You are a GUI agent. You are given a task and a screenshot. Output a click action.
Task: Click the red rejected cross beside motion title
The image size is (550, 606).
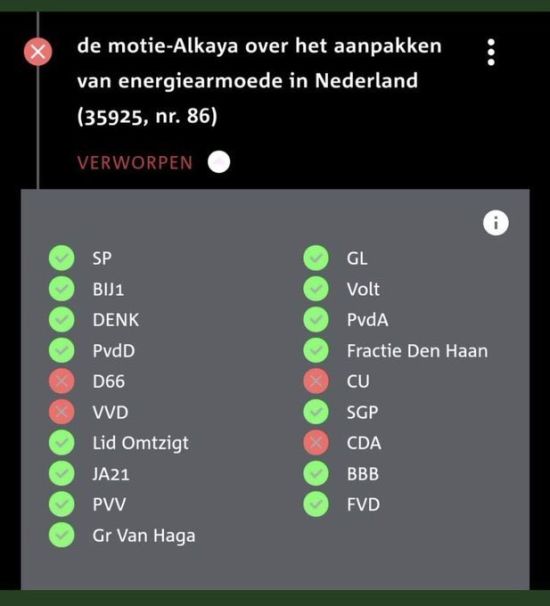click(x=38, y=52)
